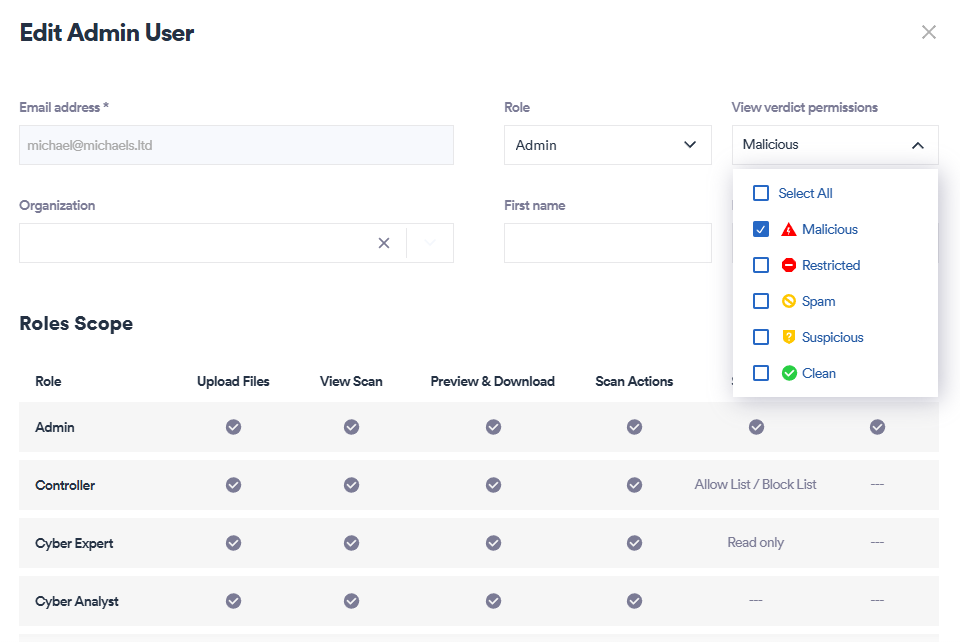960x642 pixels.
Task: Select the Spam option label
Action: (x=818, y=301)
